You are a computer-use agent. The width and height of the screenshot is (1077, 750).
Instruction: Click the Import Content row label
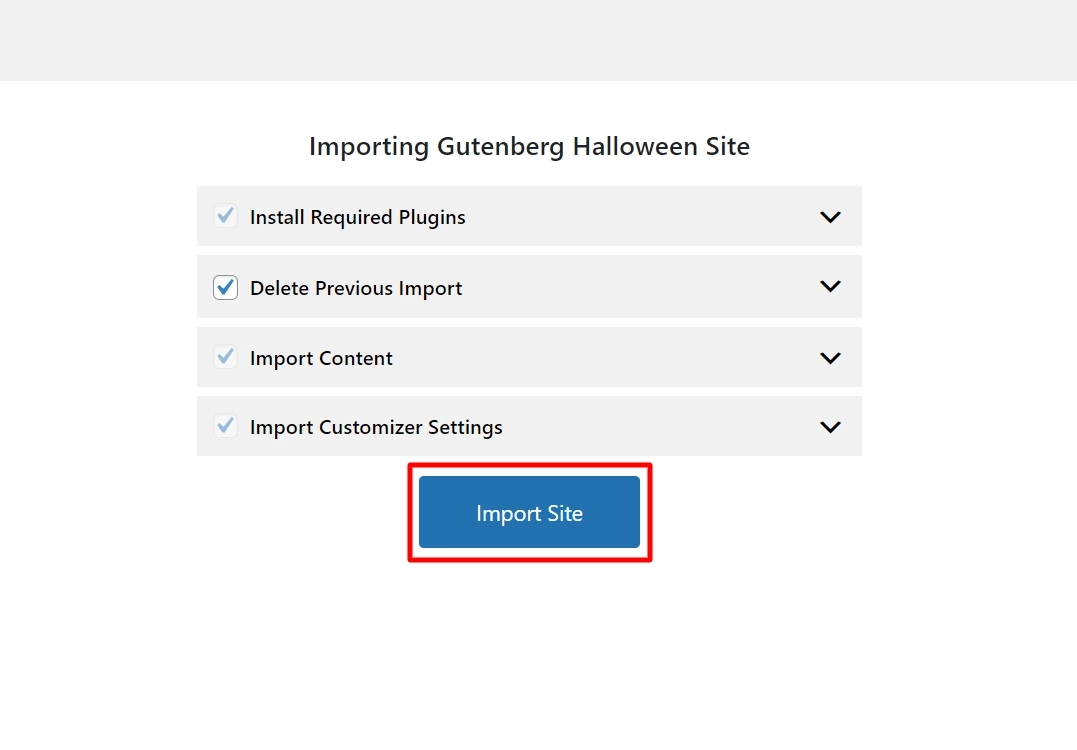pyautogui.click(x=320, y=357)
